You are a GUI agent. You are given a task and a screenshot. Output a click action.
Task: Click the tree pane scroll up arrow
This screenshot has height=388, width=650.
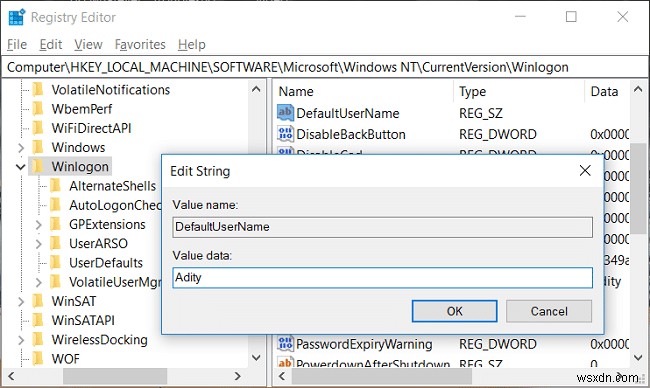tap(256, 89)
